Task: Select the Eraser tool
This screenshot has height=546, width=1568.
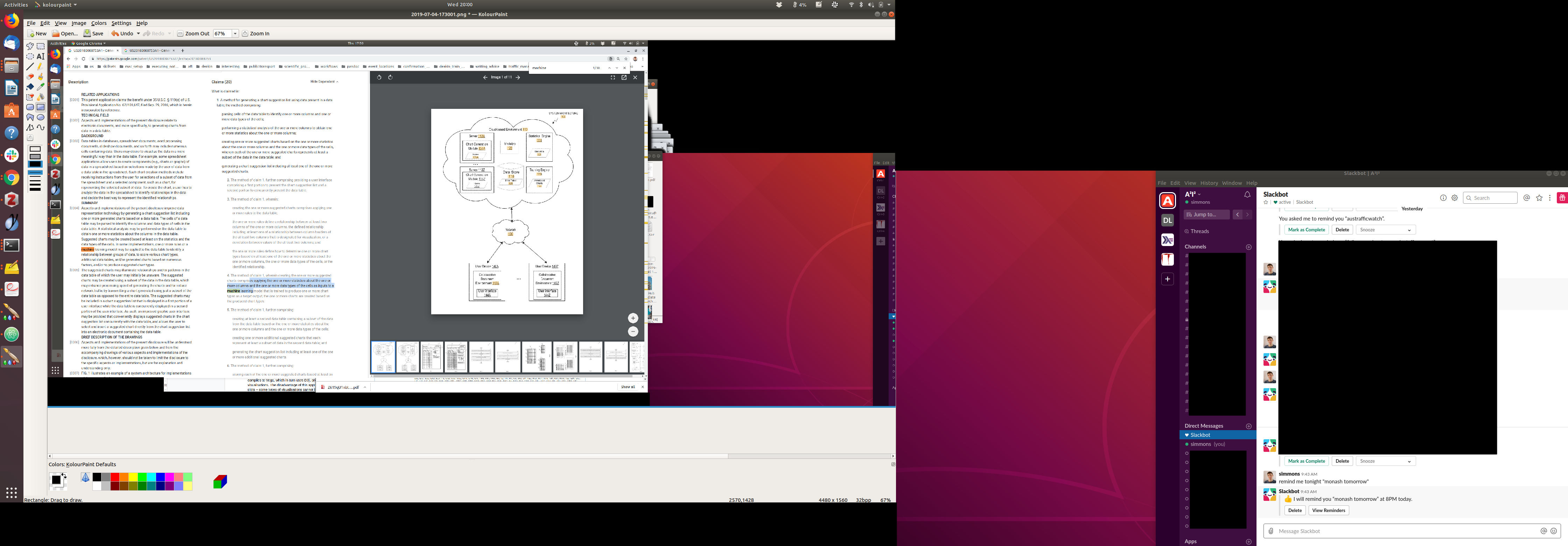Action: pos(30,77)
